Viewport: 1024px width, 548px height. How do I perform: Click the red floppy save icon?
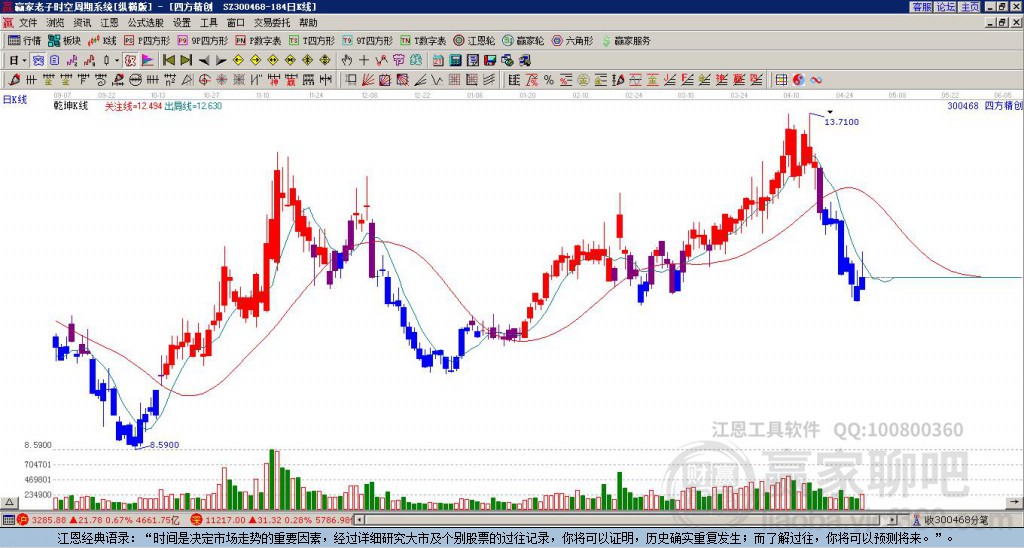point(490,61)
